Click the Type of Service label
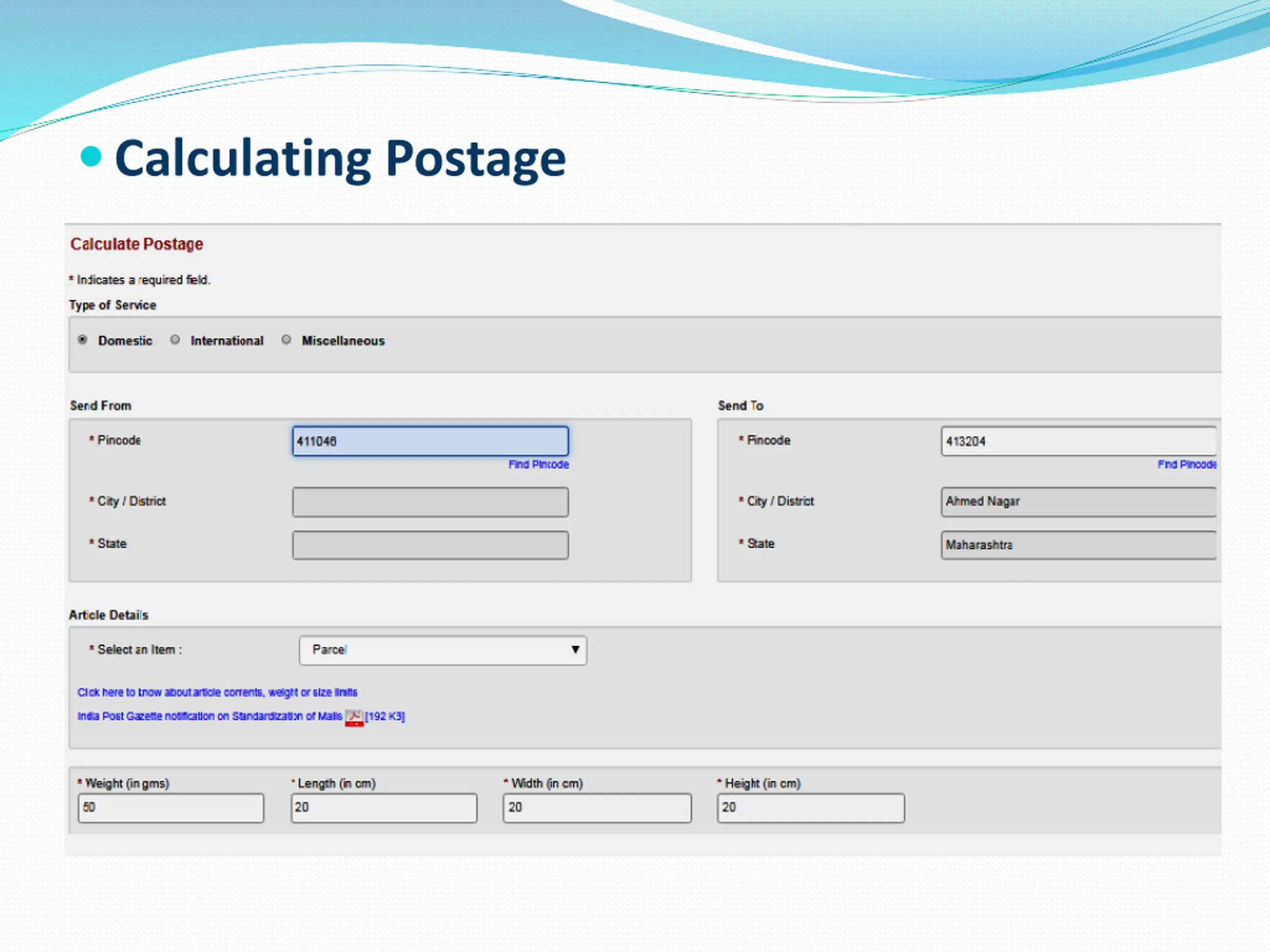 pyautogui.click(x=113, y=305)
